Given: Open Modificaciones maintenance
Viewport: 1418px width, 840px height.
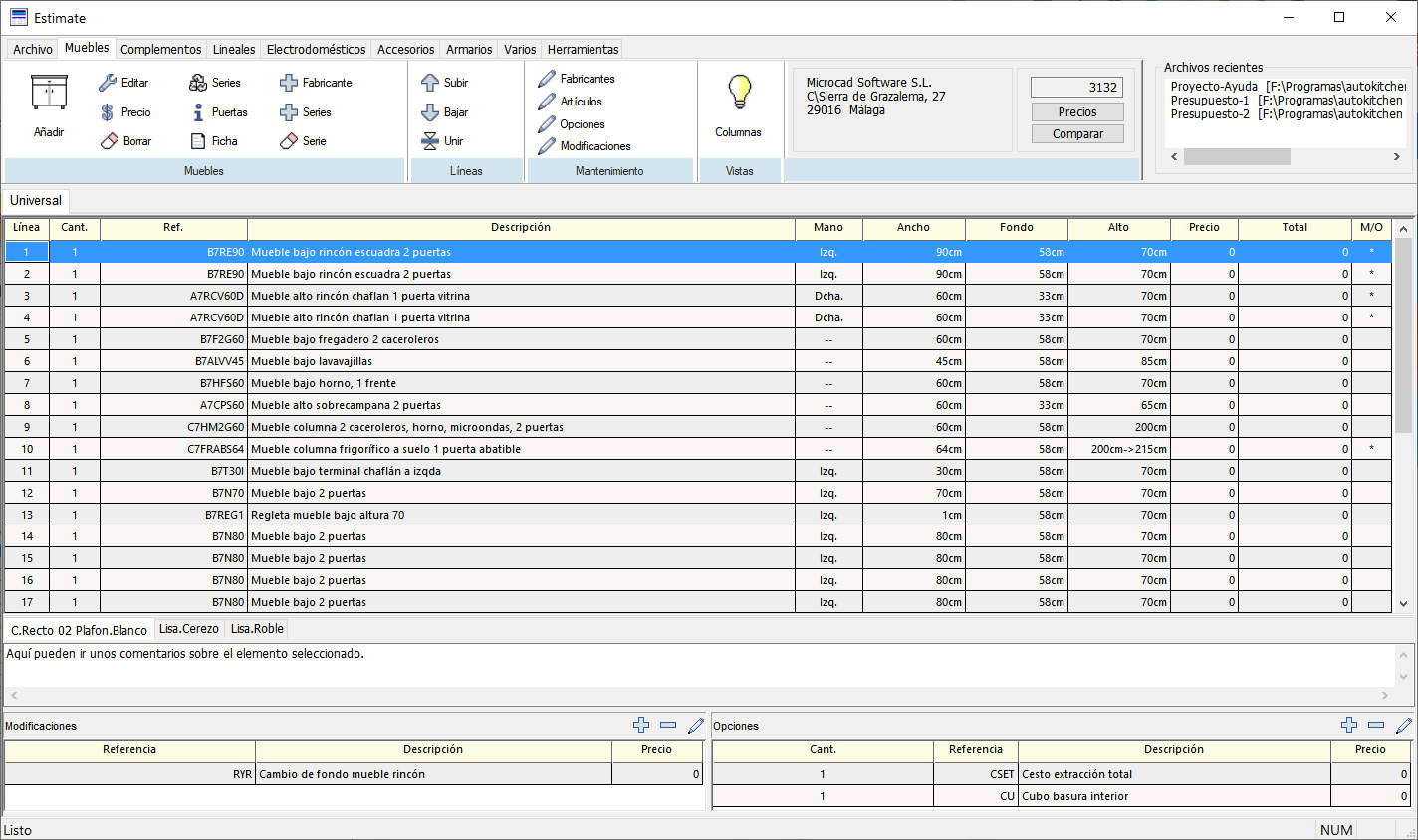Looking at the screenshot, I should [585, 146].
